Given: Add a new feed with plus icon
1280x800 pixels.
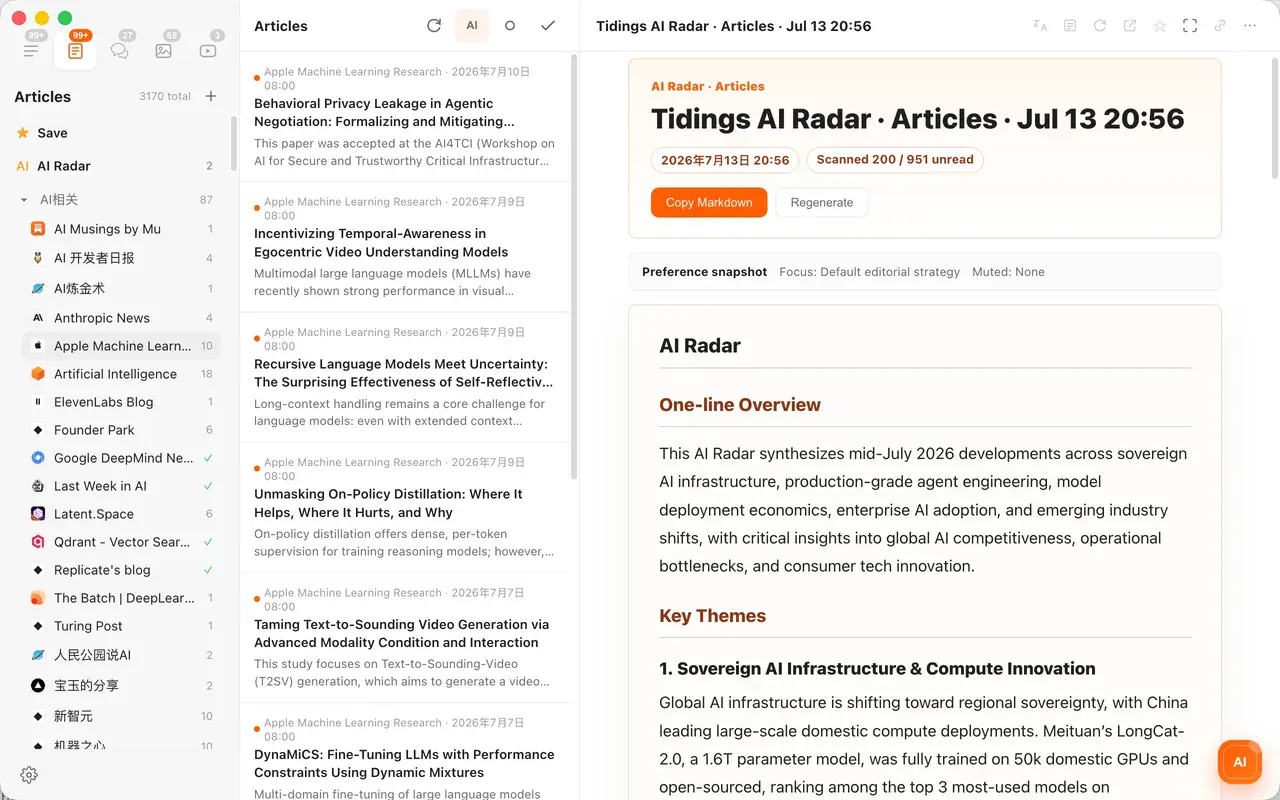Looking at the screenshot, I should click(x=211, y=96).
